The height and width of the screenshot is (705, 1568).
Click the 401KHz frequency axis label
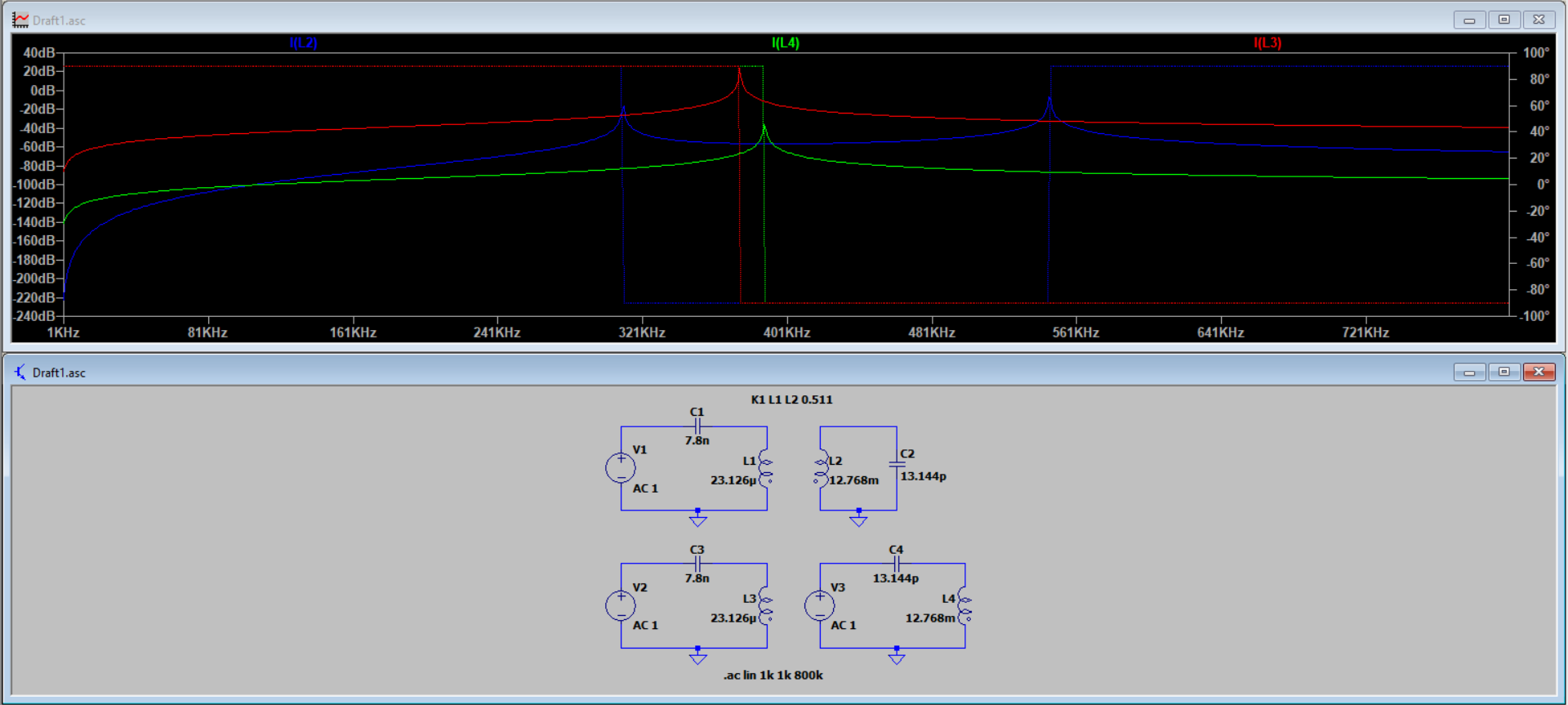[786, 332]
